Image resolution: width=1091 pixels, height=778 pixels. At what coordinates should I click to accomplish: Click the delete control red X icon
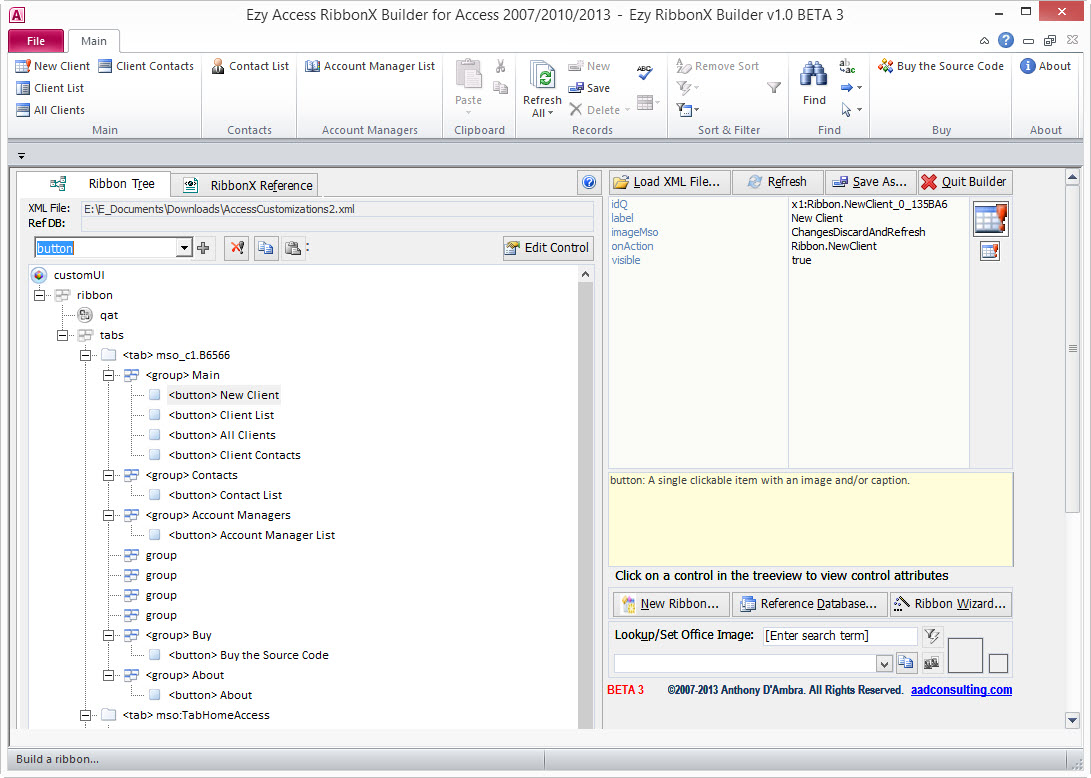click(237, 248)
